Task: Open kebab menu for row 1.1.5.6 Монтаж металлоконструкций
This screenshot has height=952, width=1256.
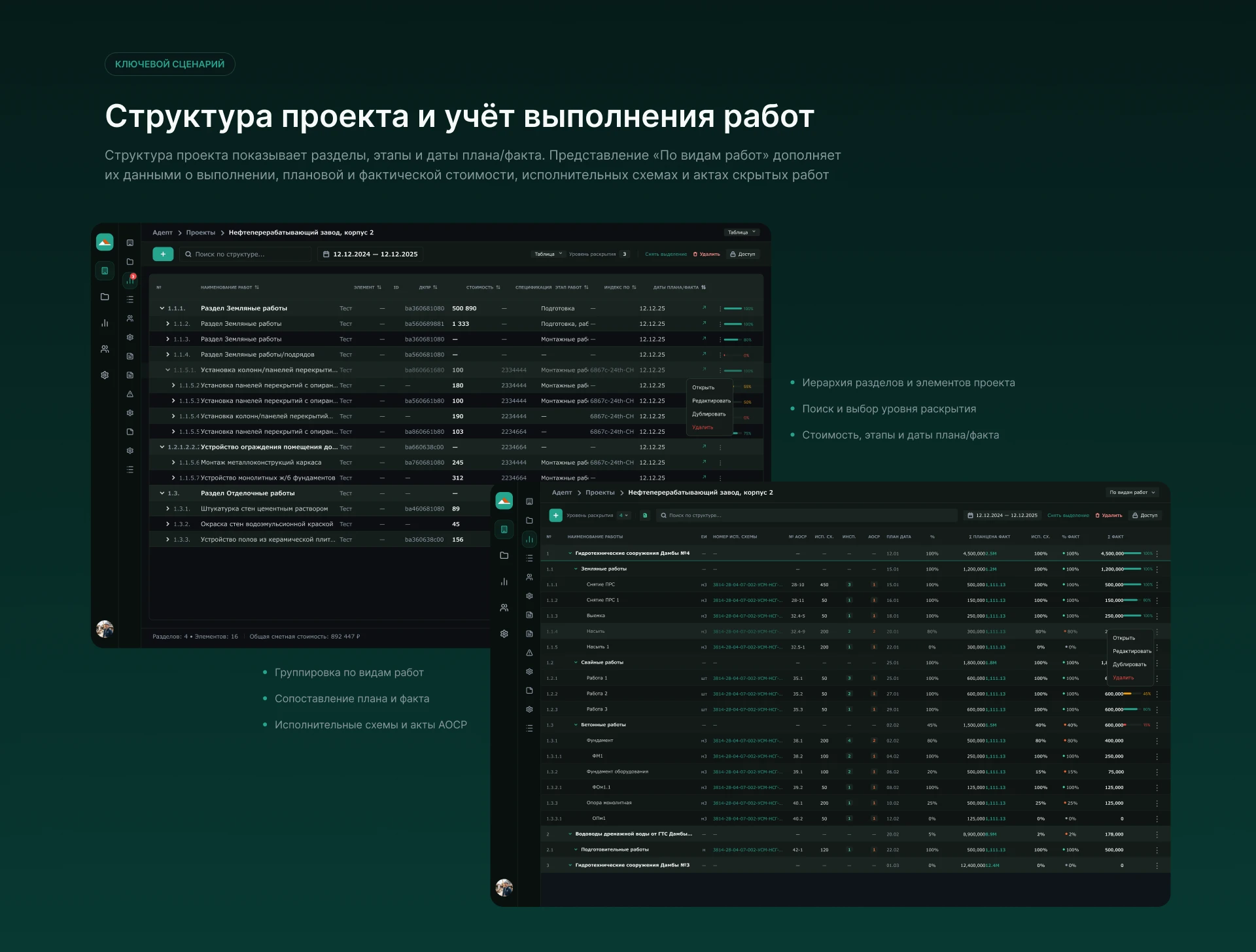Action: coord(720,463)
